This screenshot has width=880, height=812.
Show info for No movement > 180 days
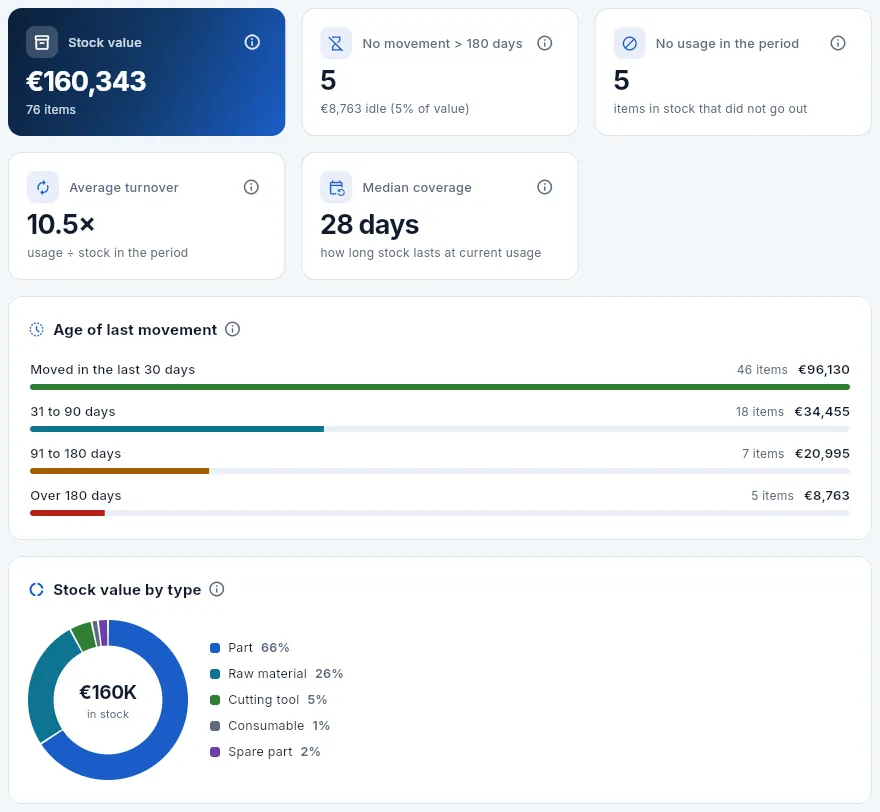tap(544, 43)
